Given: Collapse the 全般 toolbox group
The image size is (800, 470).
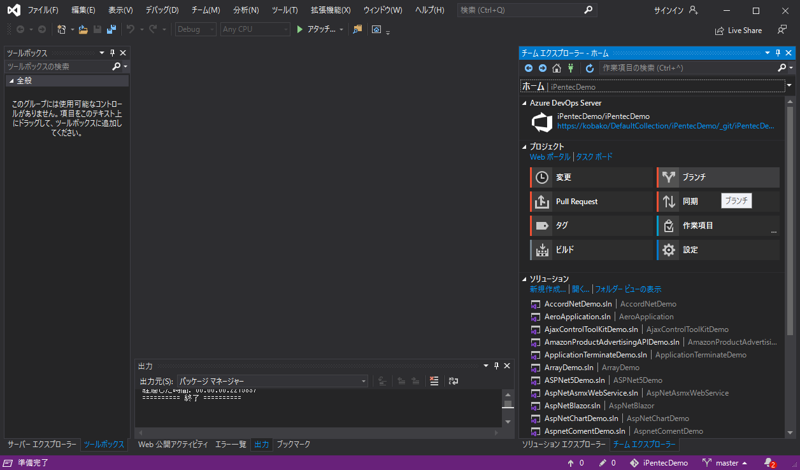Looking at the screenshot, I should pos(11,81).
